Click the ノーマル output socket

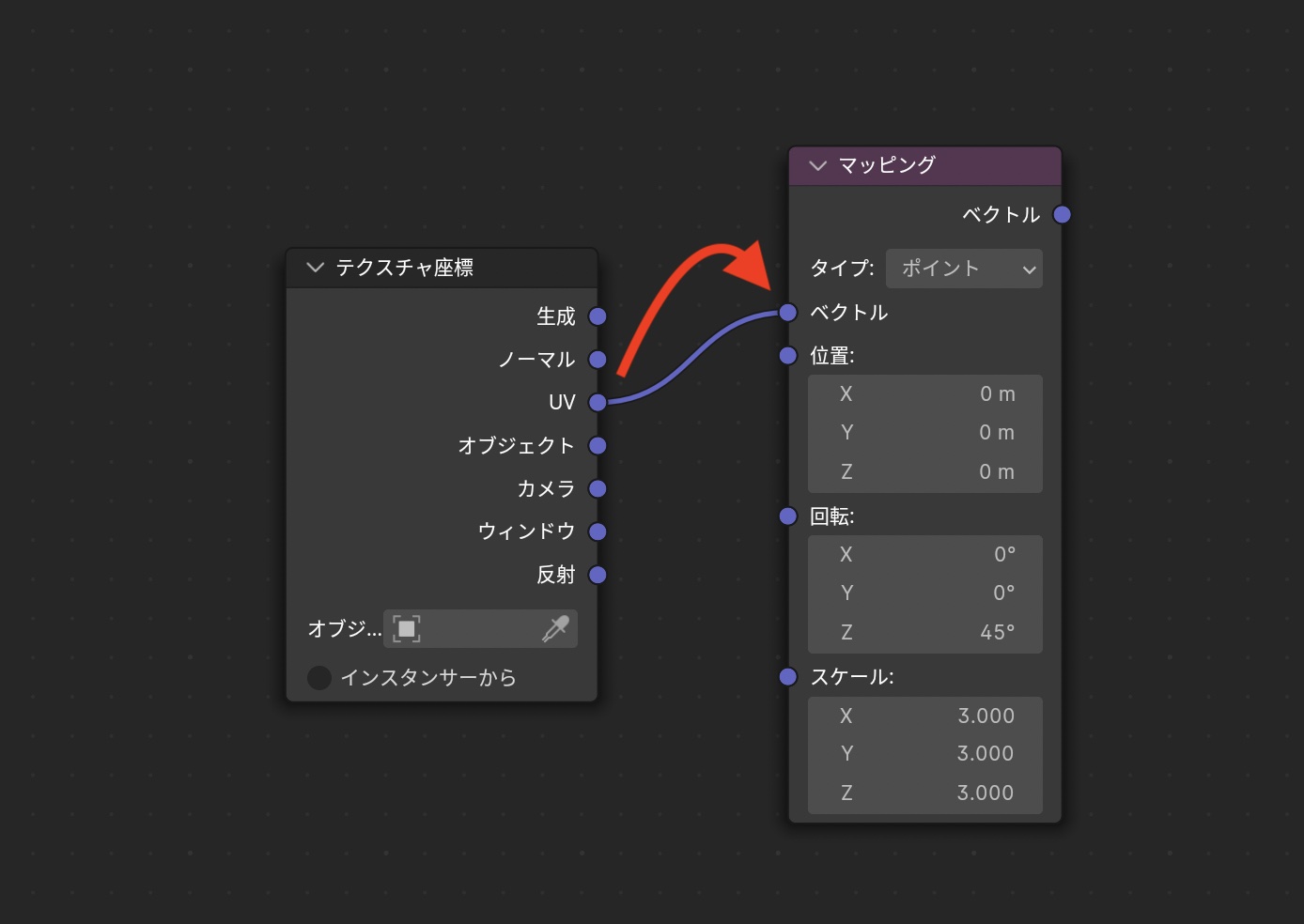[598, 360]
